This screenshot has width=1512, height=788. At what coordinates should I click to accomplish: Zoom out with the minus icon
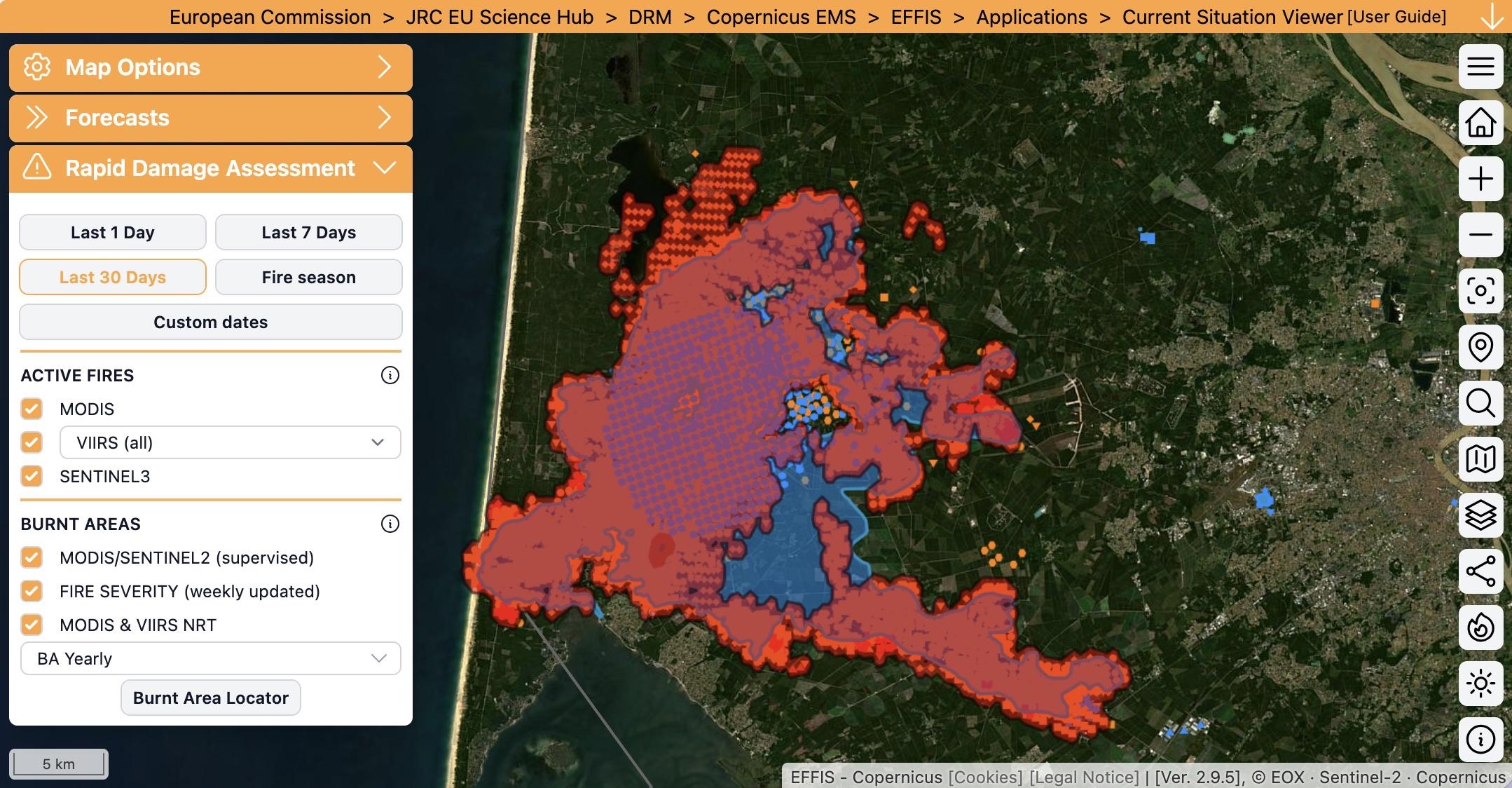1480,235
